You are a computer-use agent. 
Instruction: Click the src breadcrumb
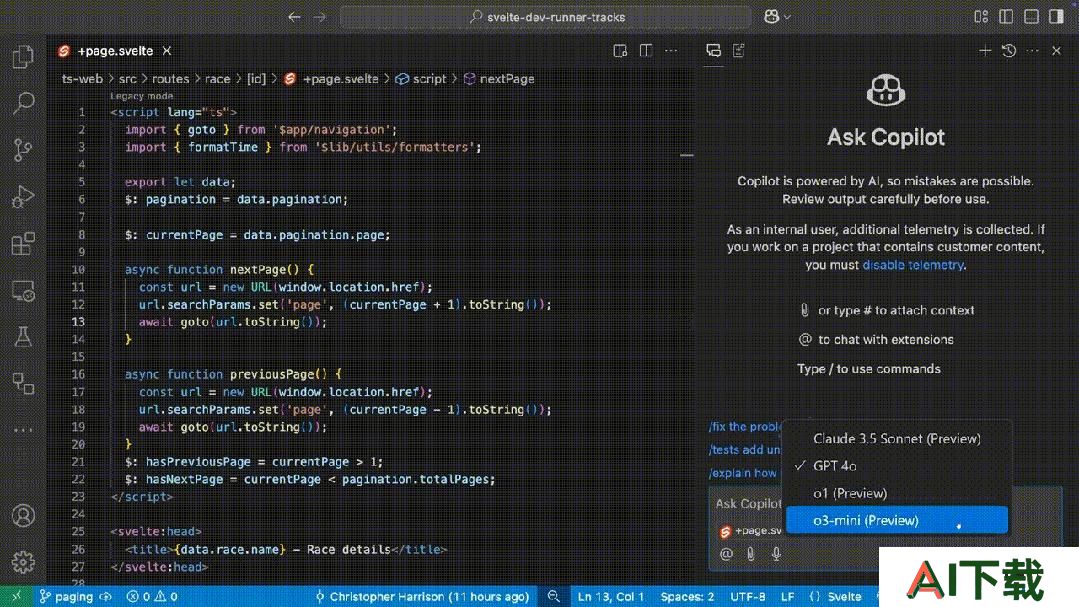[127, 79]
